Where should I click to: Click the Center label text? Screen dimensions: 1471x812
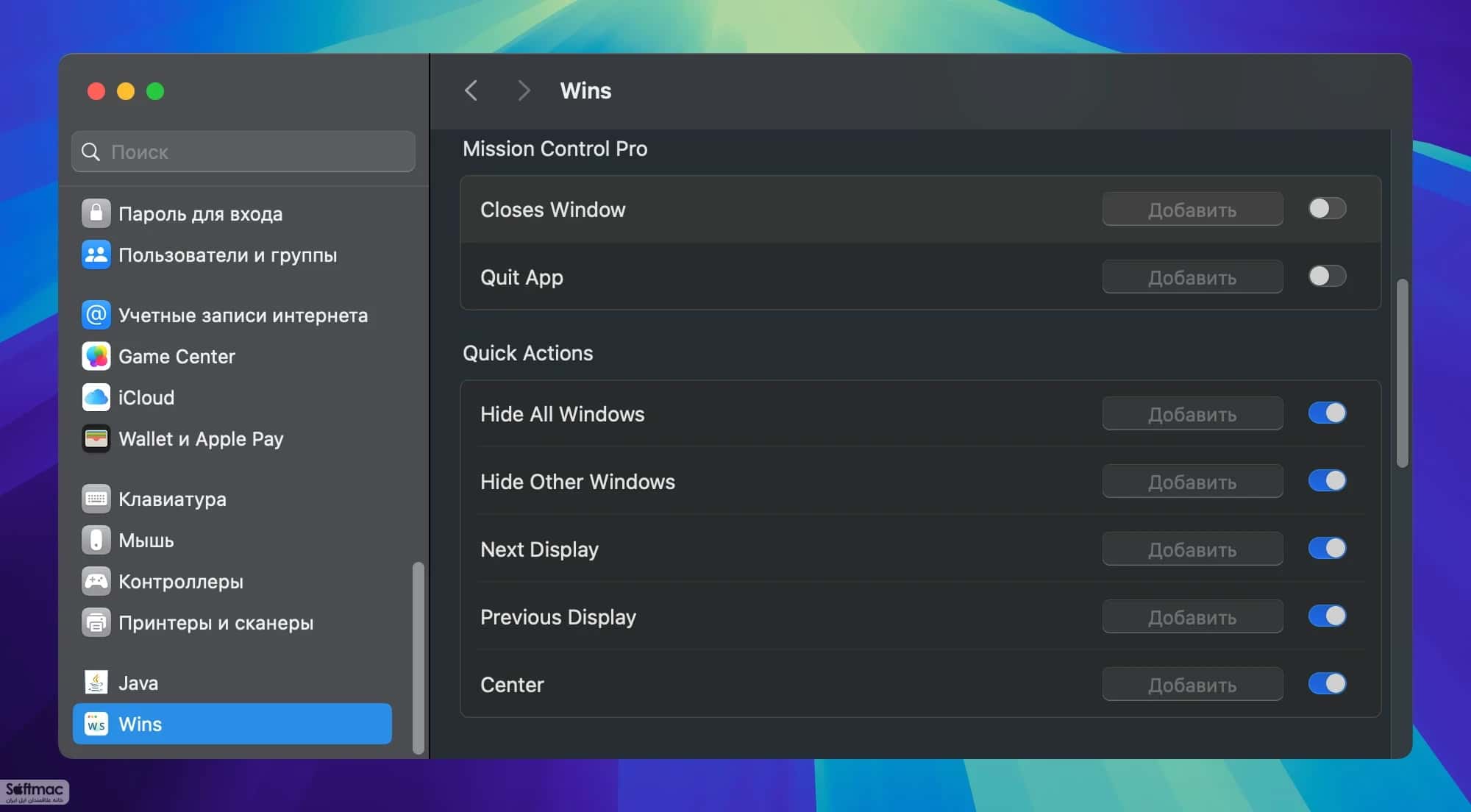point(512,685)
